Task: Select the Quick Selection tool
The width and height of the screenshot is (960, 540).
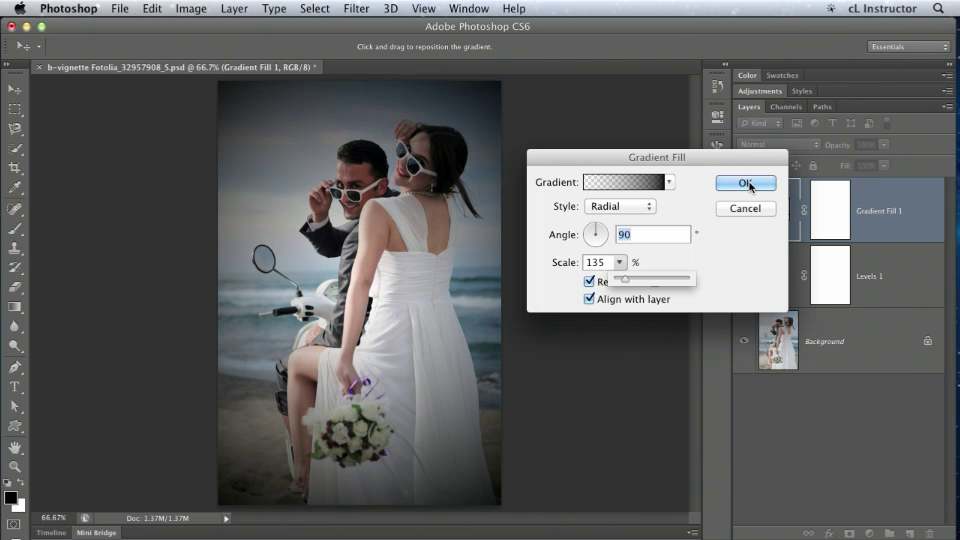Action: pos(15,149)
